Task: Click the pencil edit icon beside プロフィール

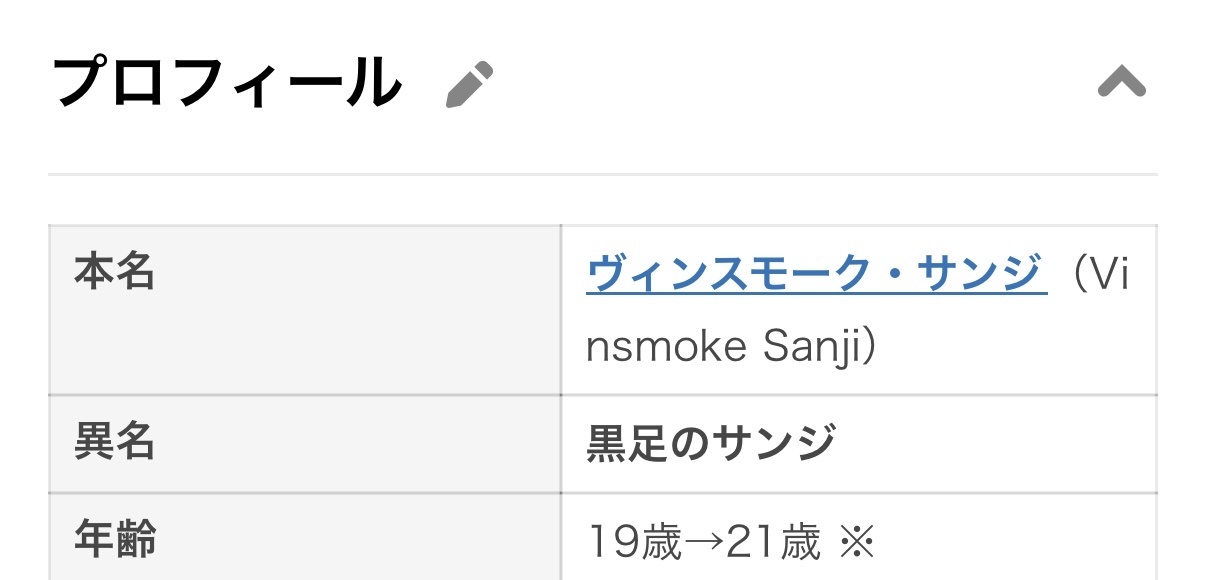Action: (x=469, y=85)
